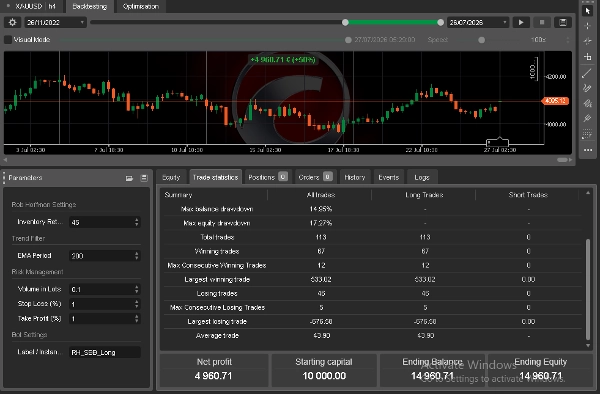600x394 pixels.
Task: Select the trend line drawing tool
Action: coord(587,73)
